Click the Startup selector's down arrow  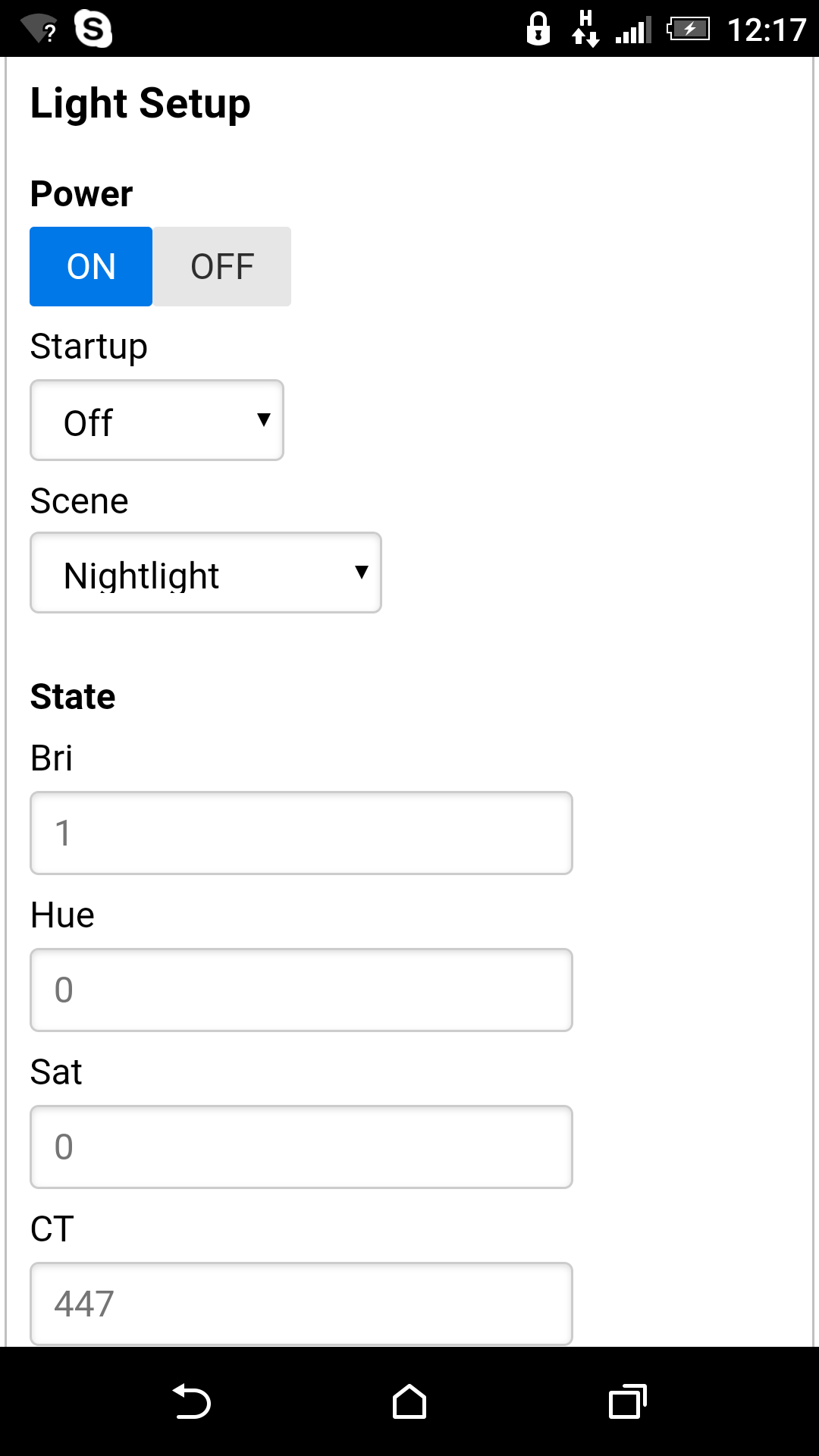[x=264, y=420]
